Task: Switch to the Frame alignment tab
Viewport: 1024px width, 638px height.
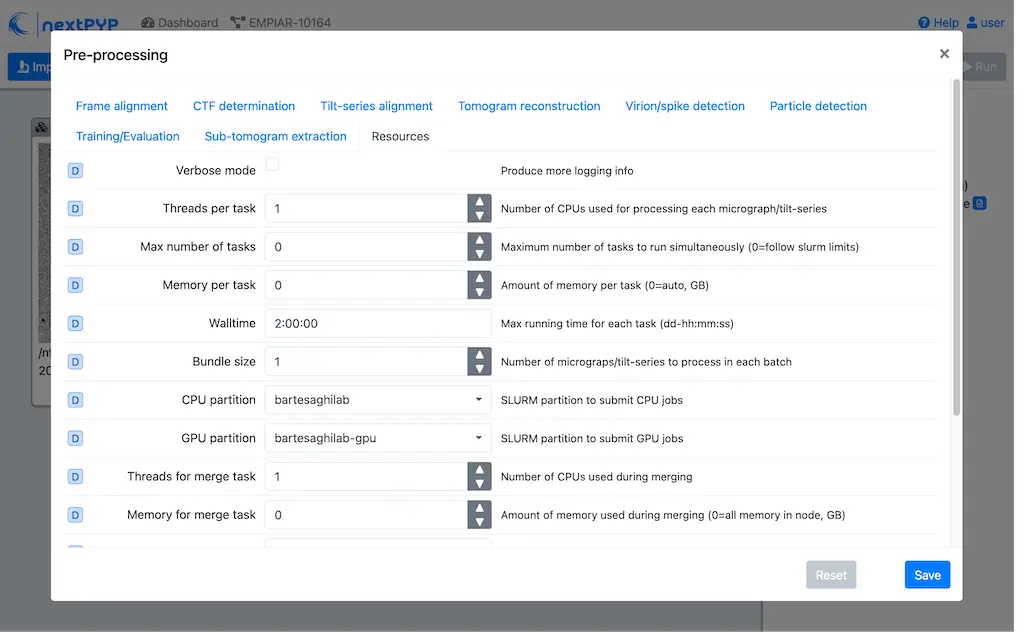Action: [121, 106]
